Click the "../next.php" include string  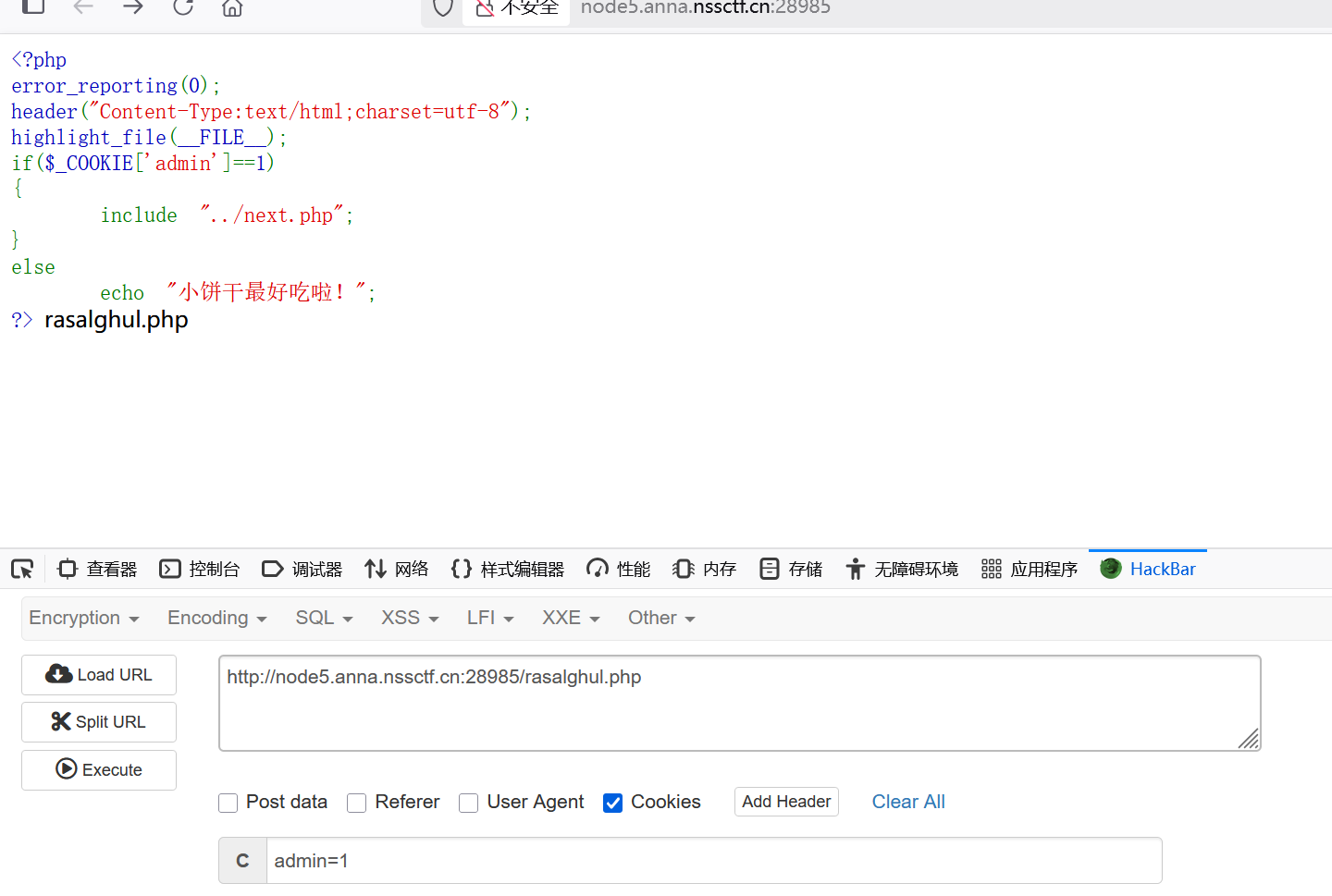pos(272,215)
